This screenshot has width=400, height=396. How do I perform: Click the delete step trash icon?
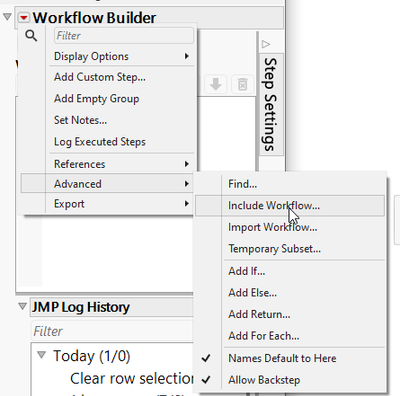[x=242, y=84]
